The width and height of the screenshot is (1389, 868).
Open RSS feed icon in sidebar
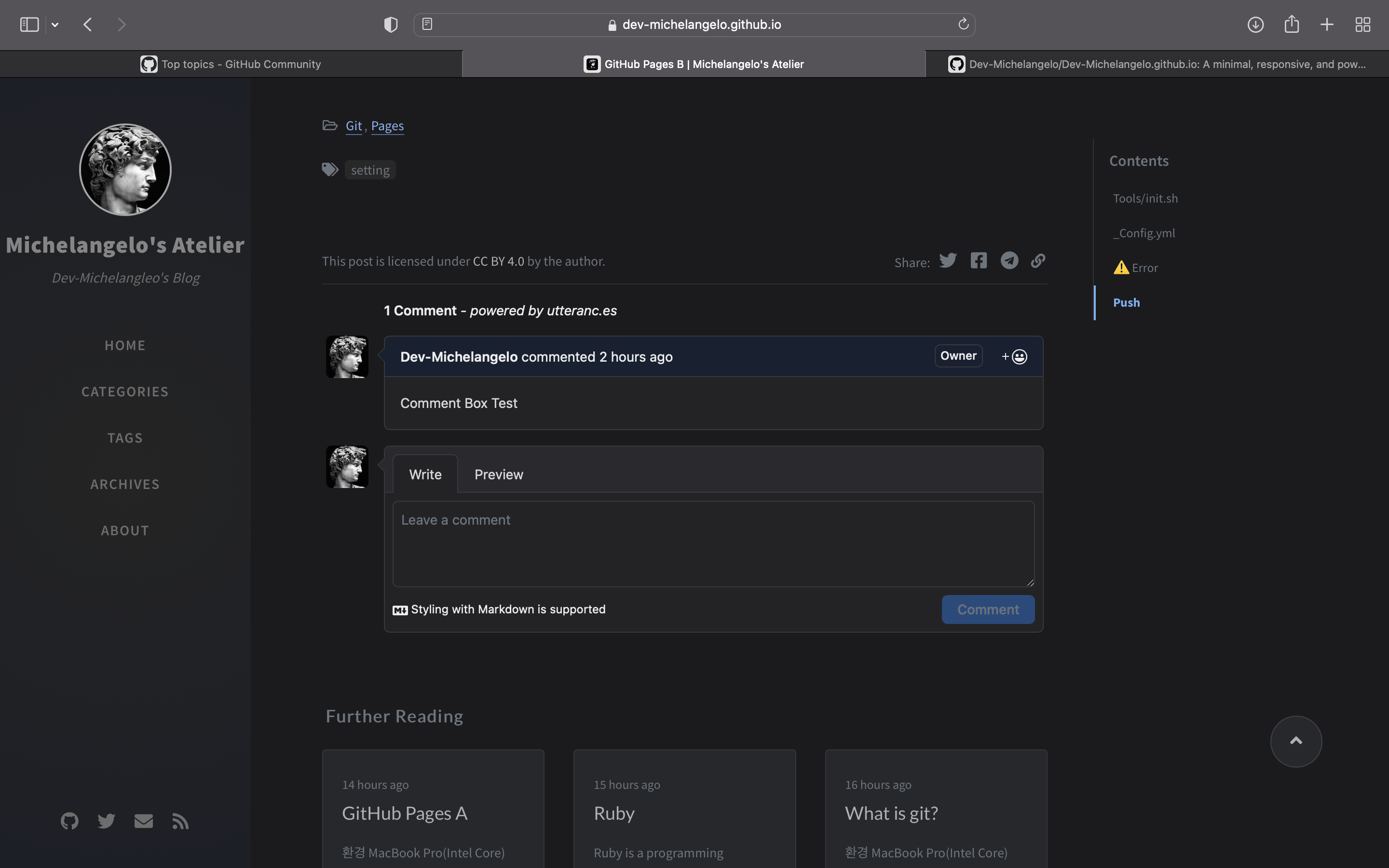(x=180, y=821)
